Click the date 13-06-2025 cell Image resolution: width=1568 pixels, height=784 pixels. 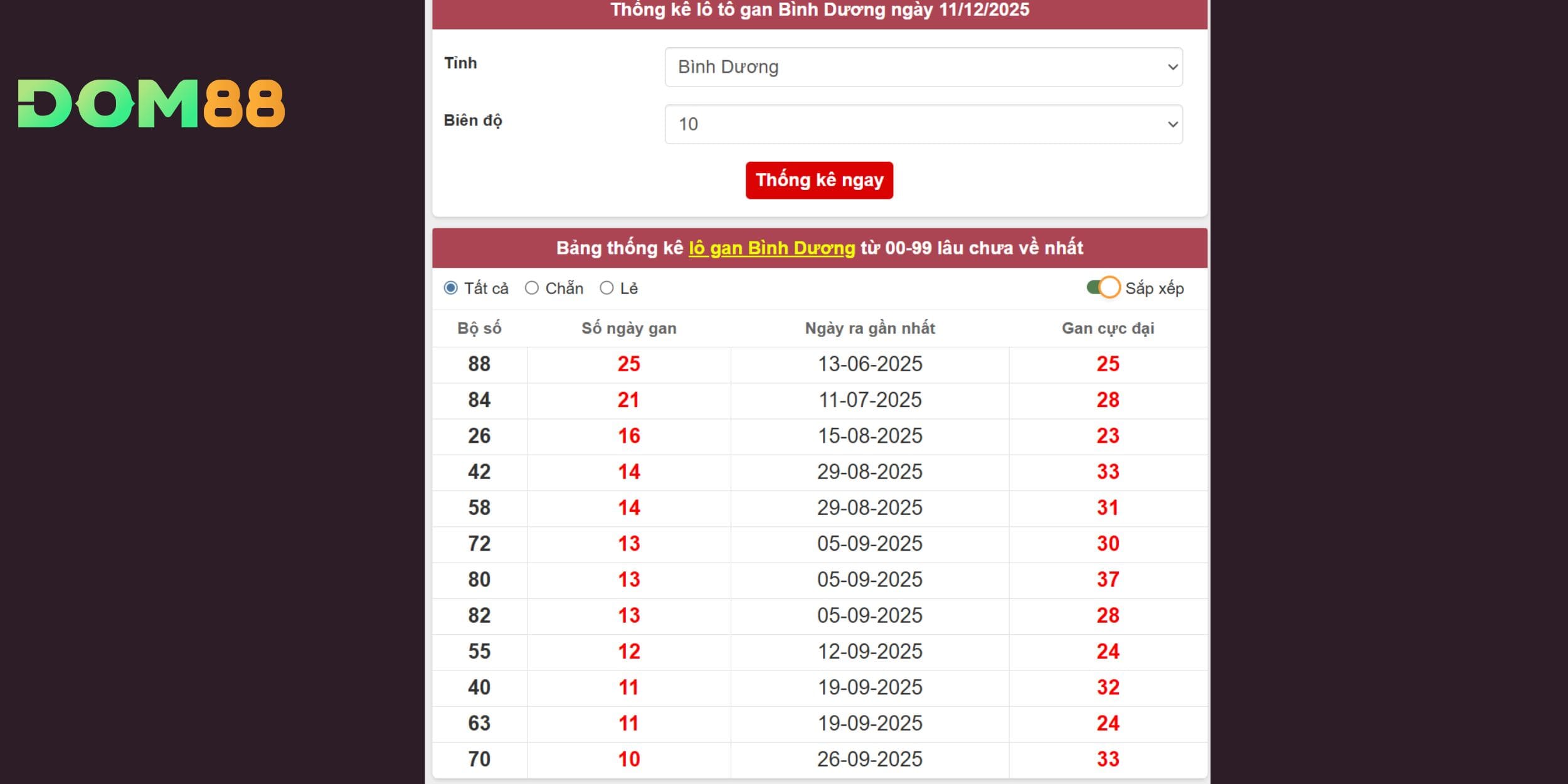[x=869, y=364]
